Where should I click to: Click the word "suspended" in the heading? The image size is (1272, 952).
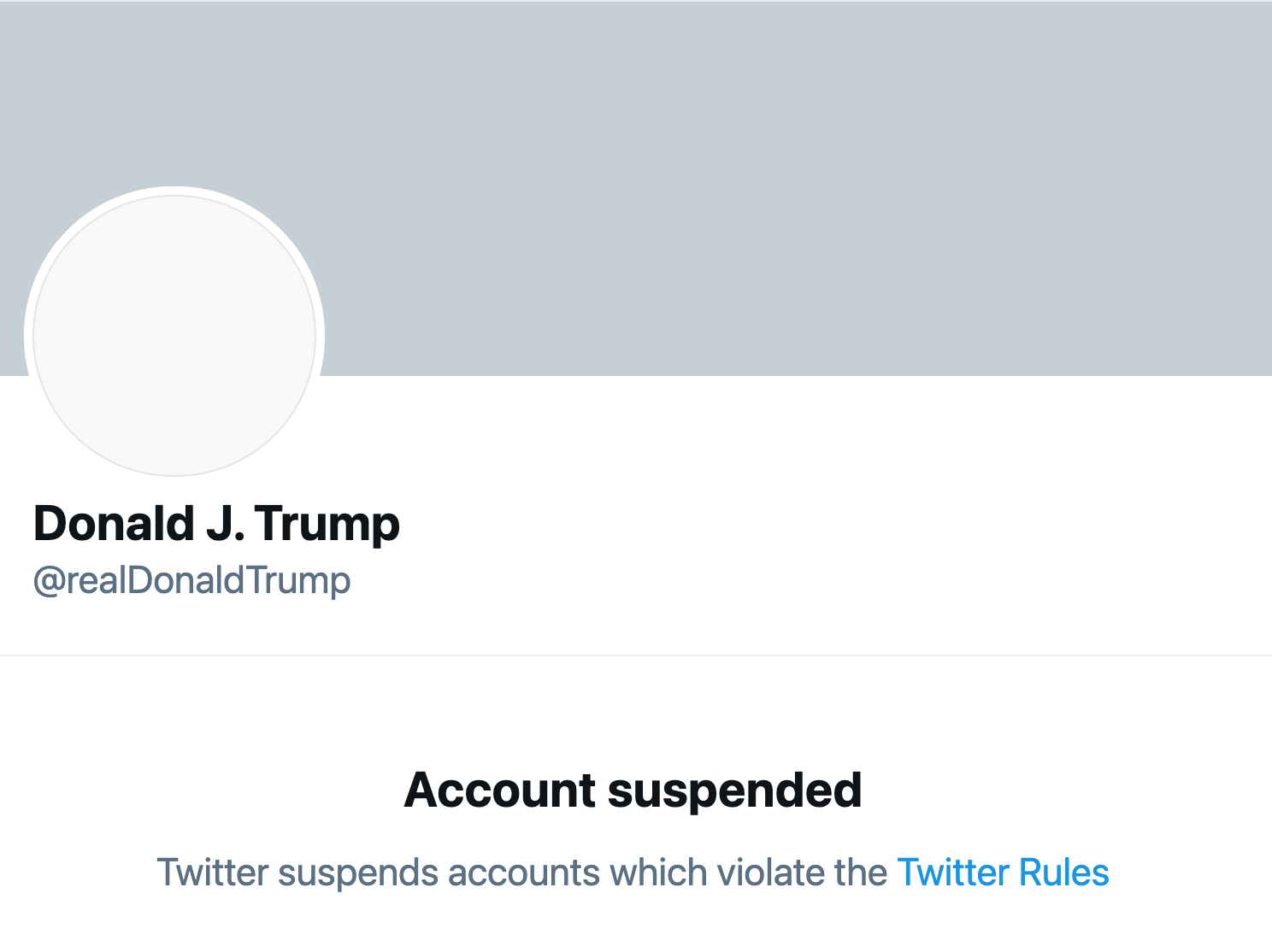[x=734, y=790]
